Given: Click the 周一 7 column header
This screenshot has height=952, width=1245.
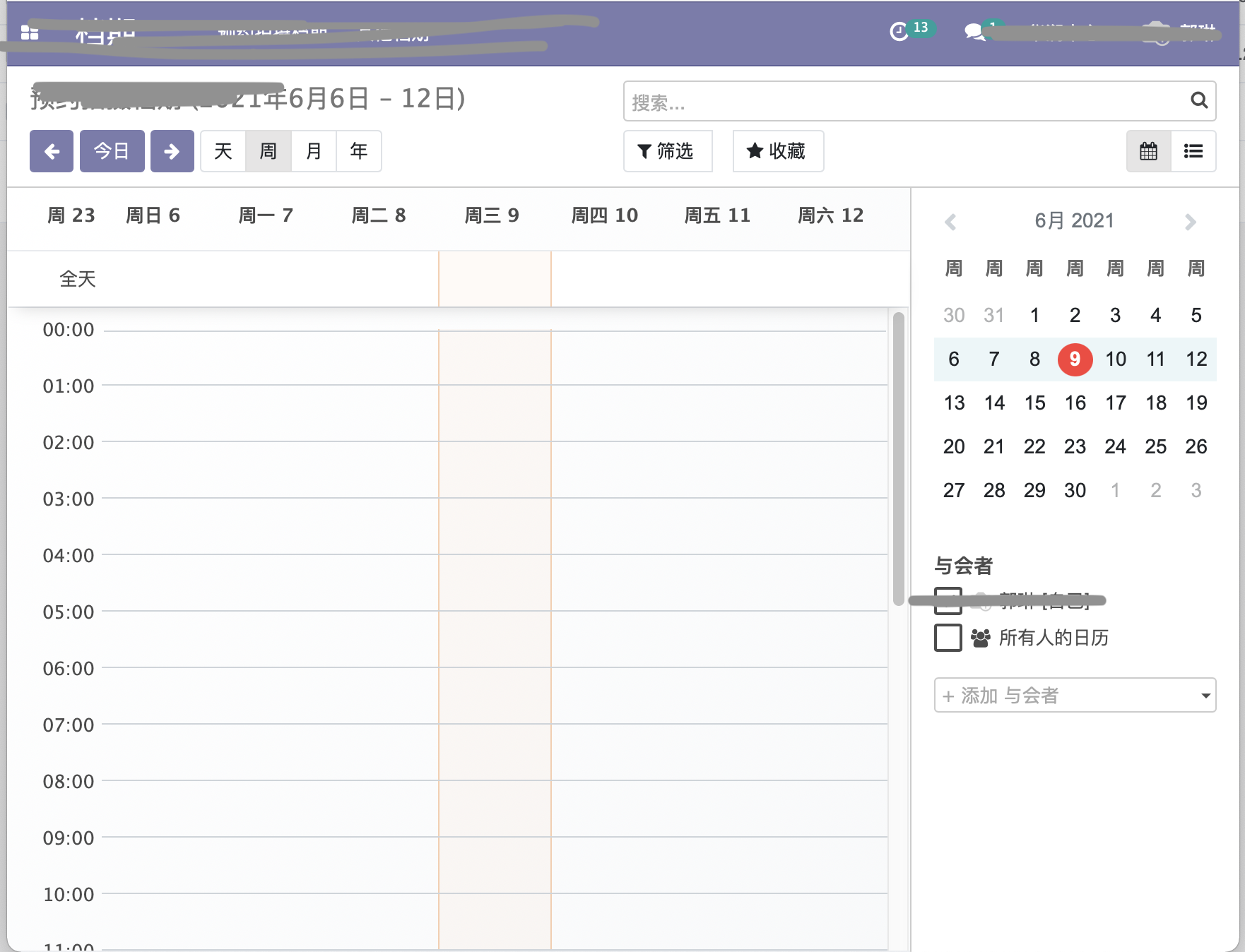Looking at the screenshot, I should (266, 215).
